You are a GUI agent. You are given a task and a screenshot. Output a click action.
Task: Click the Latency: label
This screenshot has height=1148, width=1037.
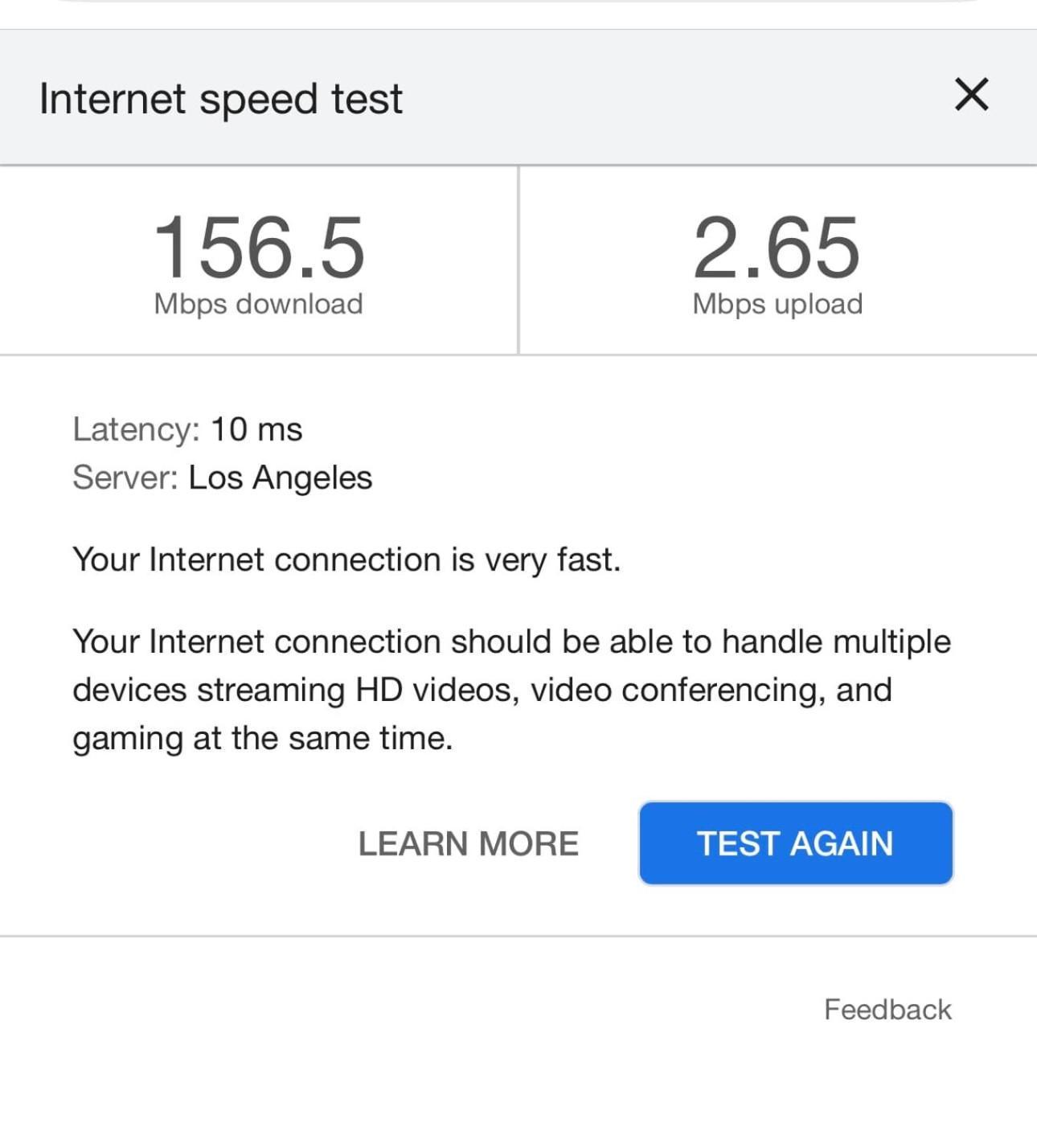point(136,429)
